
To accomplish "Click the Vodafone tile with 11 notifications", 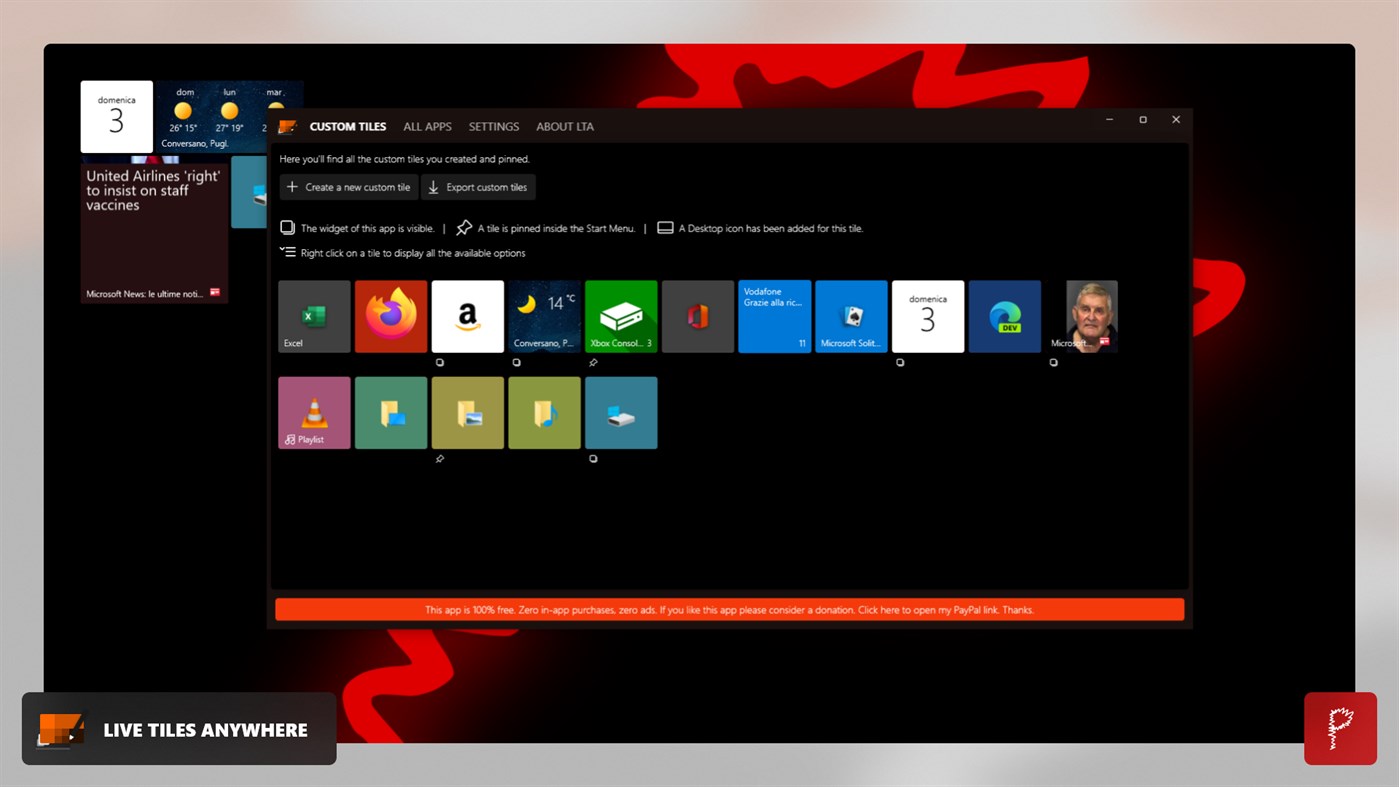I will (x=774, y=315).
